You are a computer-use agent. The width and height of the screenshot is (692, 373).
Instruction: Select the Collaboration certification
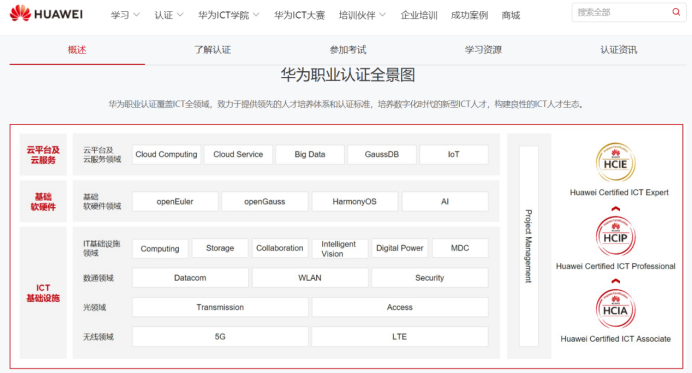280,249
